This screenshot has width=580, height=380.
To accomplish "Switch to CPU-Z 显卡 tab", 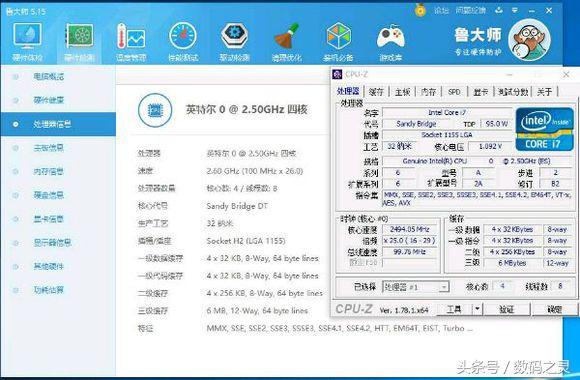I will pyautogui.click(x=480, y=91).
